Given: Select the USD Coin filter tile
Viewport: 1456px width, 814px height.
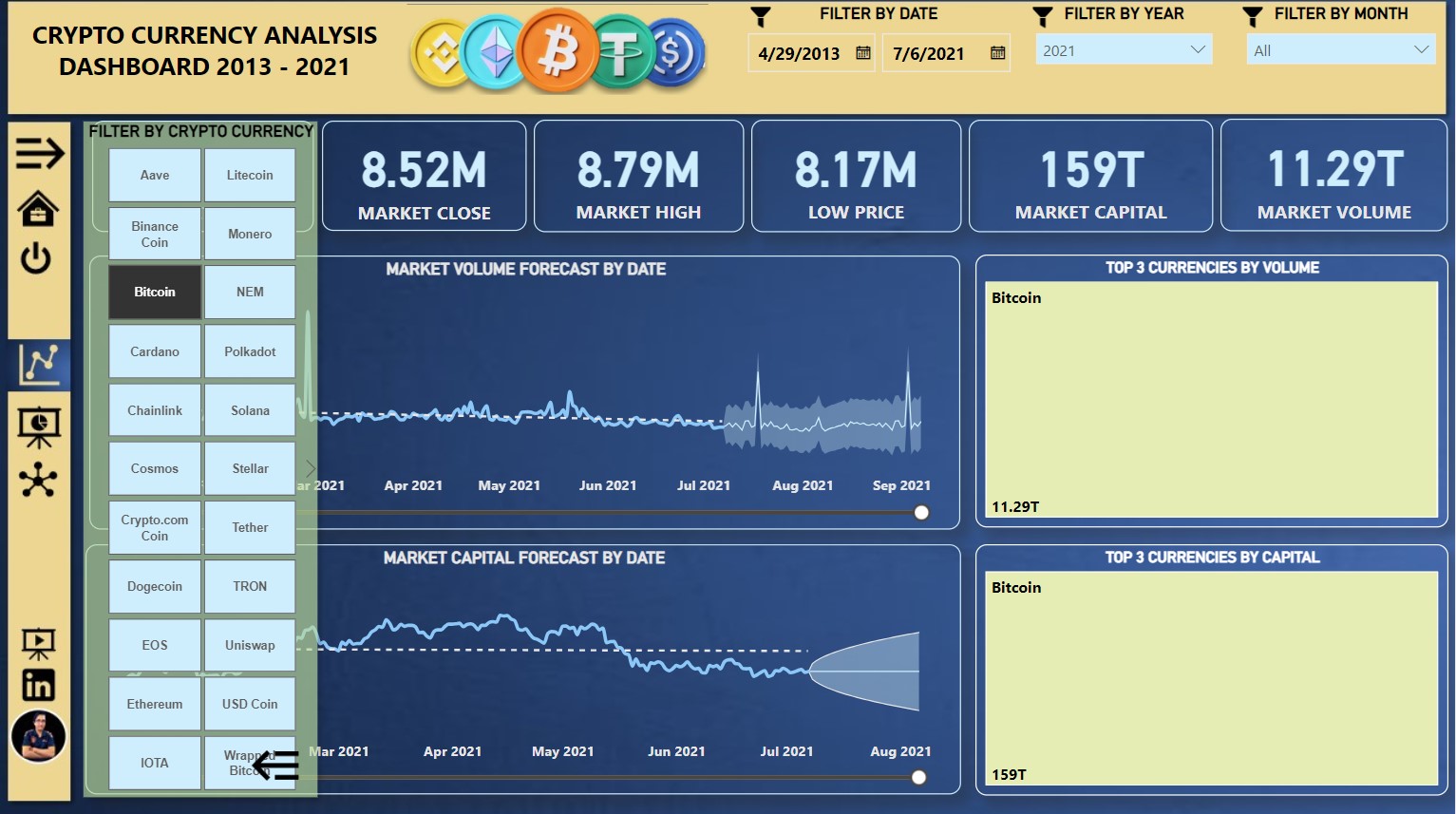Looking at the screenshot, I should [250, 704].
